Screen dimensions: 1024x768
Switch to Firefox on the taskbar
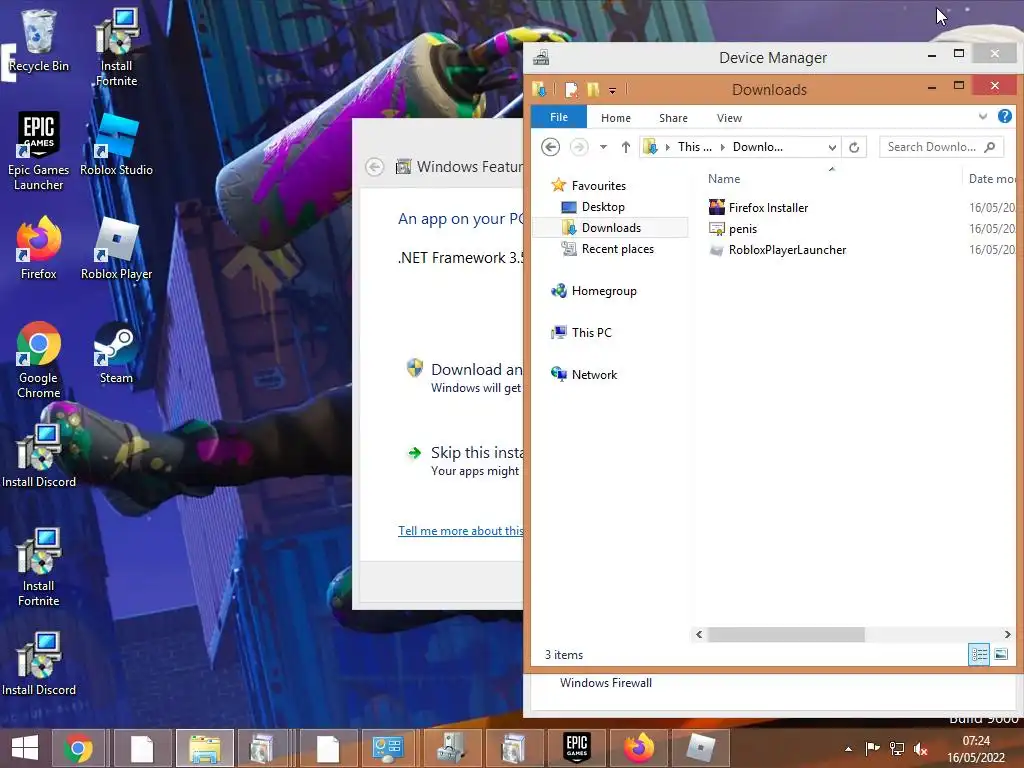click(x=639, y=748)
